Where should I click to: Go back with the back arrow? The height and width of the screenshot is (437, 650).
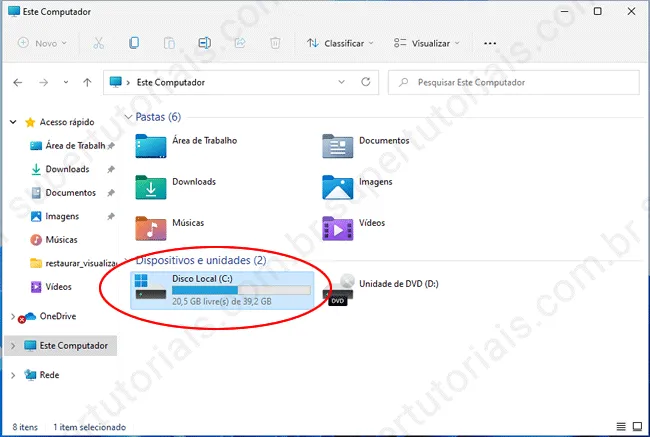(17, 83)
